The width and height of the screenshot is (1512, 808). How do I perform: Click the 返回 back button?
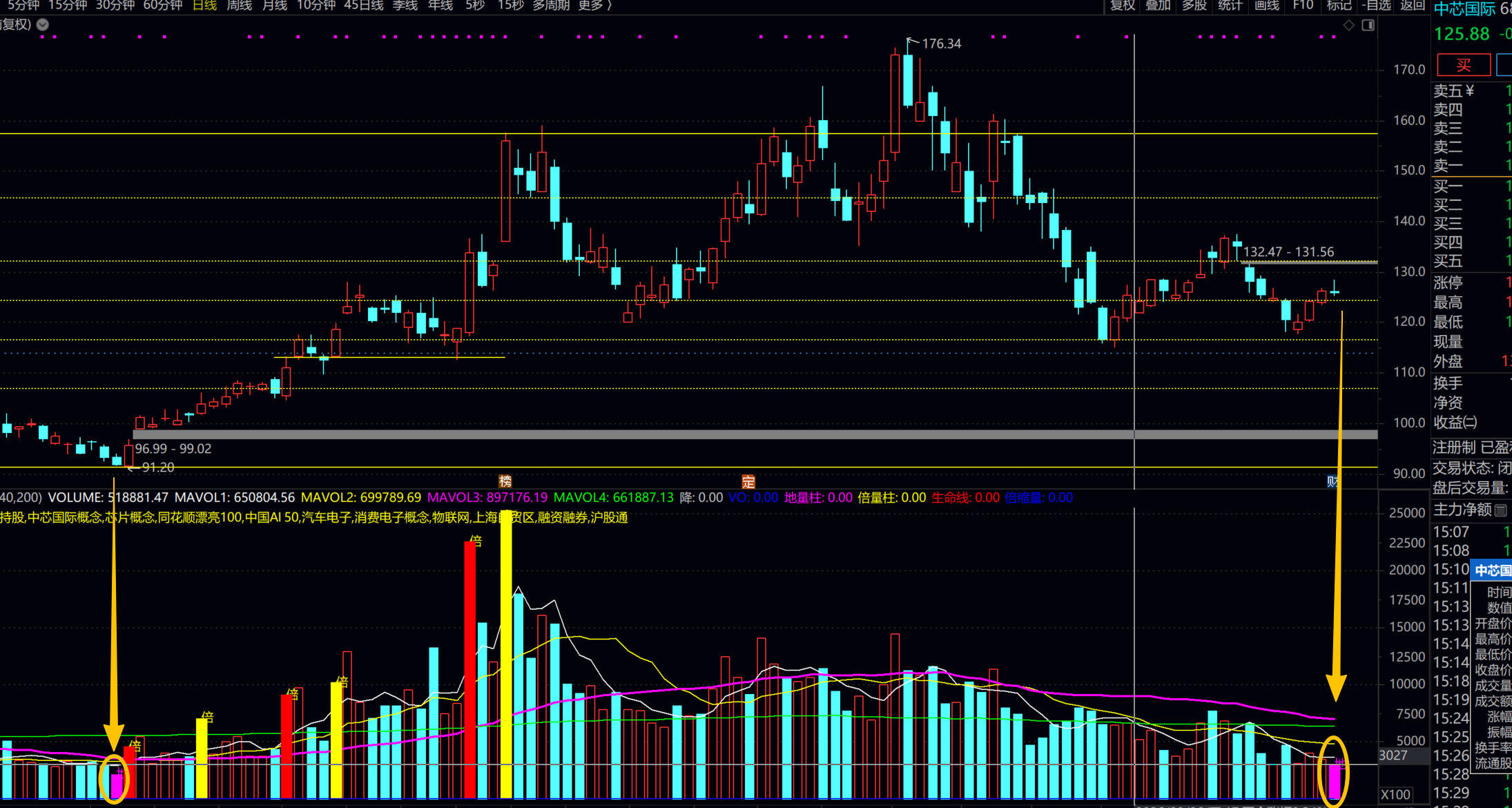point(1413,6)
